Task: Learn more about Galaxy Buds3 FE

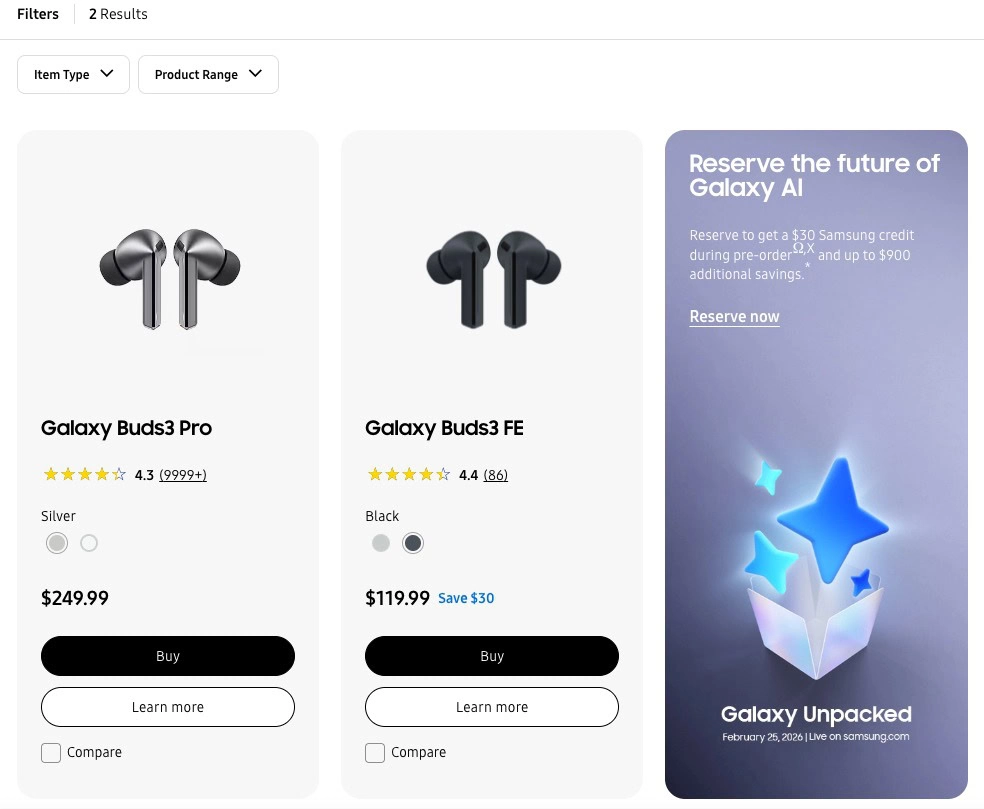Action: 492,707
